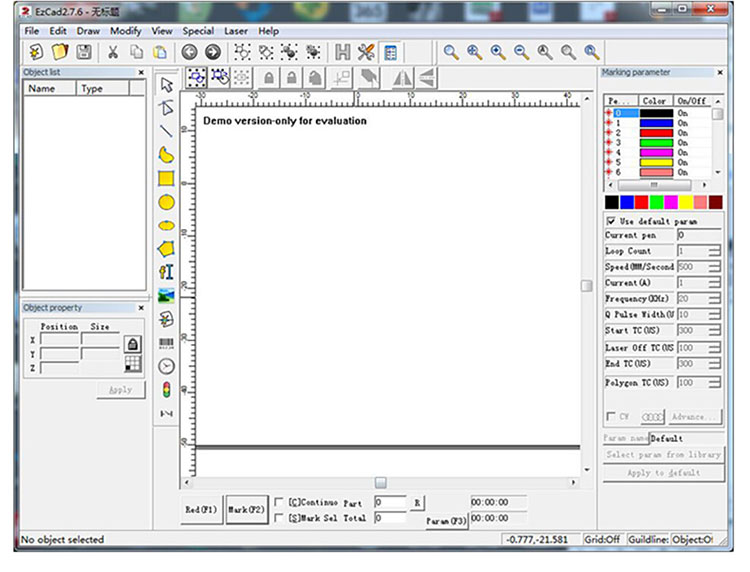Click the timer clock tool icon
Viewport: 750px width, 572px height.
(x=166, y=366)
